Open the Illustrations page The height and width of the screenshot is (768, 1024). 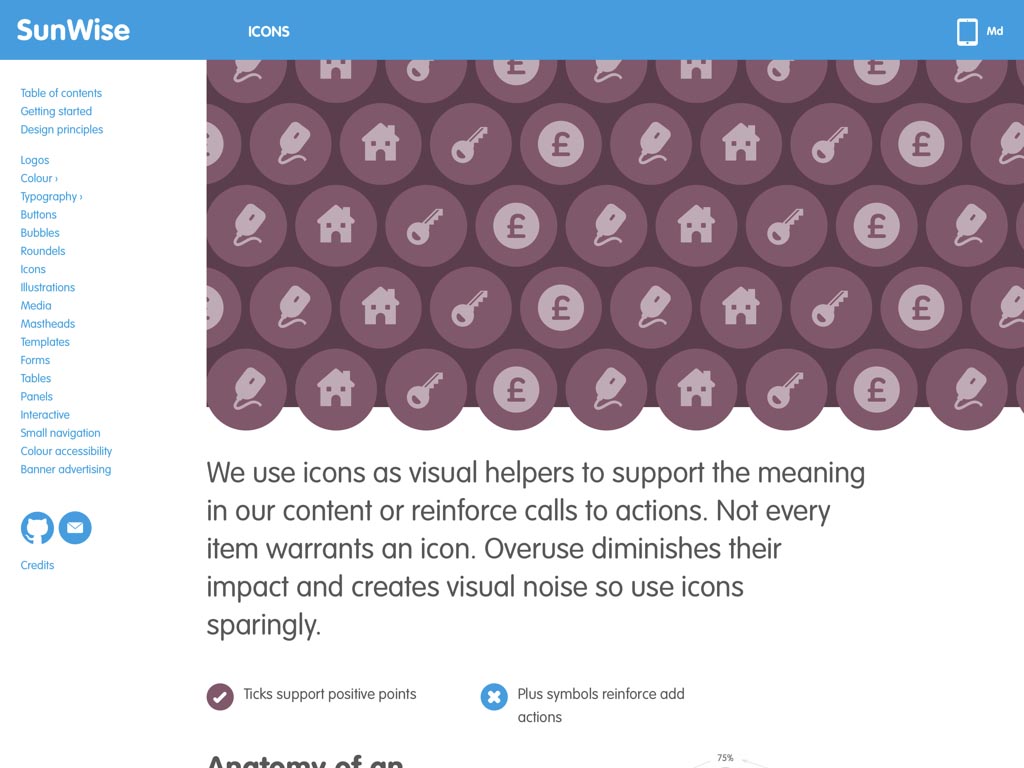pyautogui.click(x=48, y=287)
